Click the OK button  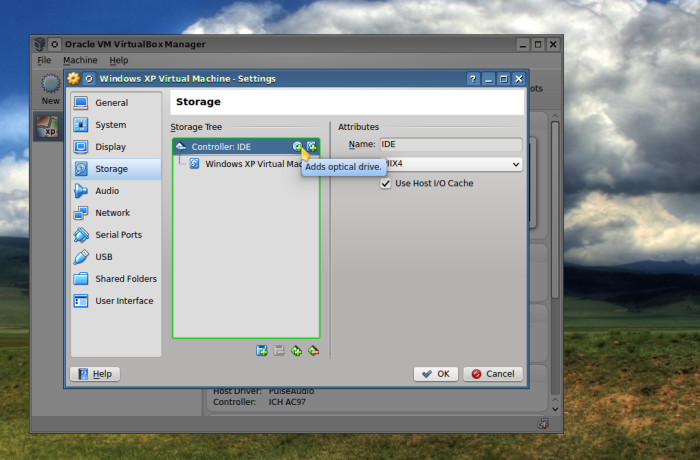tap(436, 374)
